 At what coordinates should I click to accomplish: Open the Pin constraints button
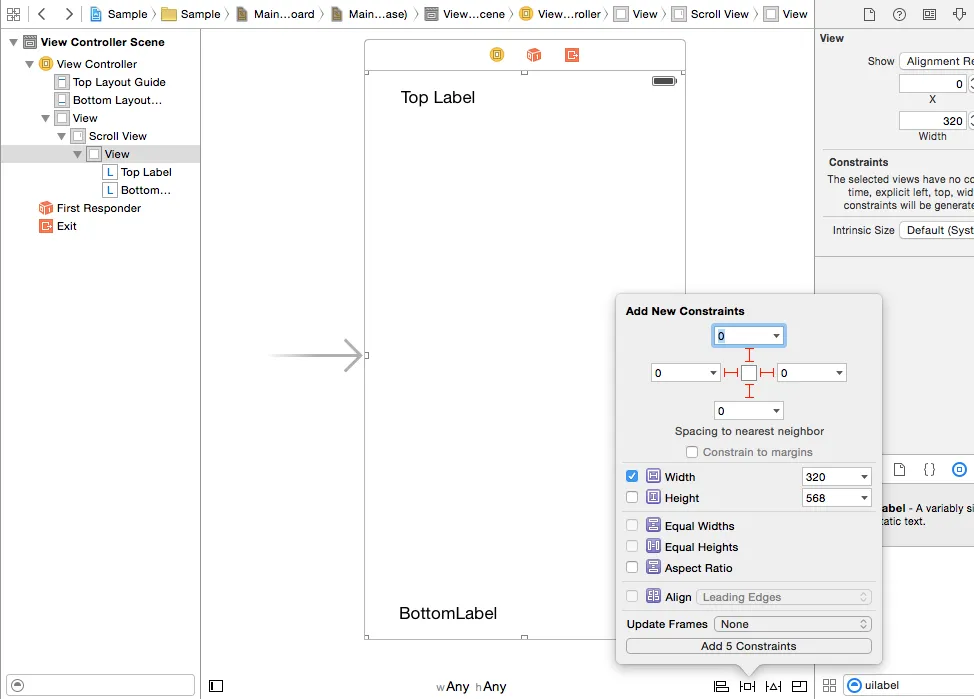coord(747,686)
